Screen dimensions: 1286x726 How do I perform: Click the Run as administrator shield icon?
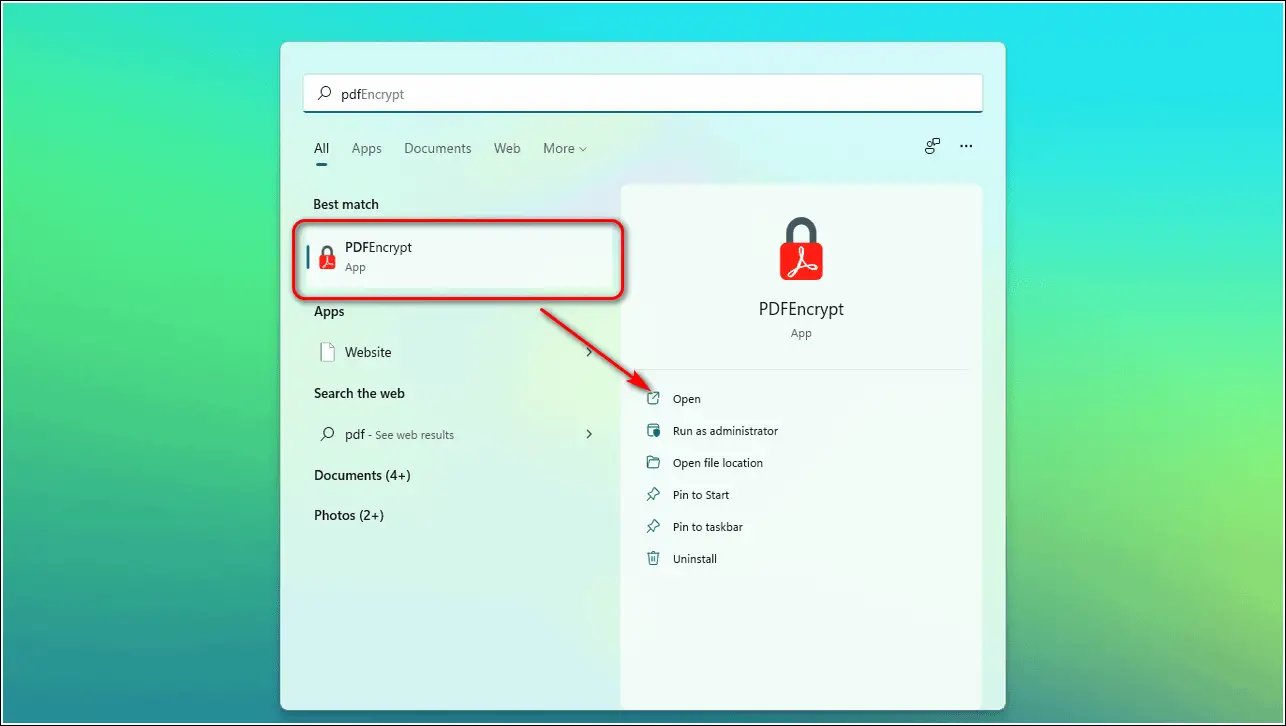point(653,430)
